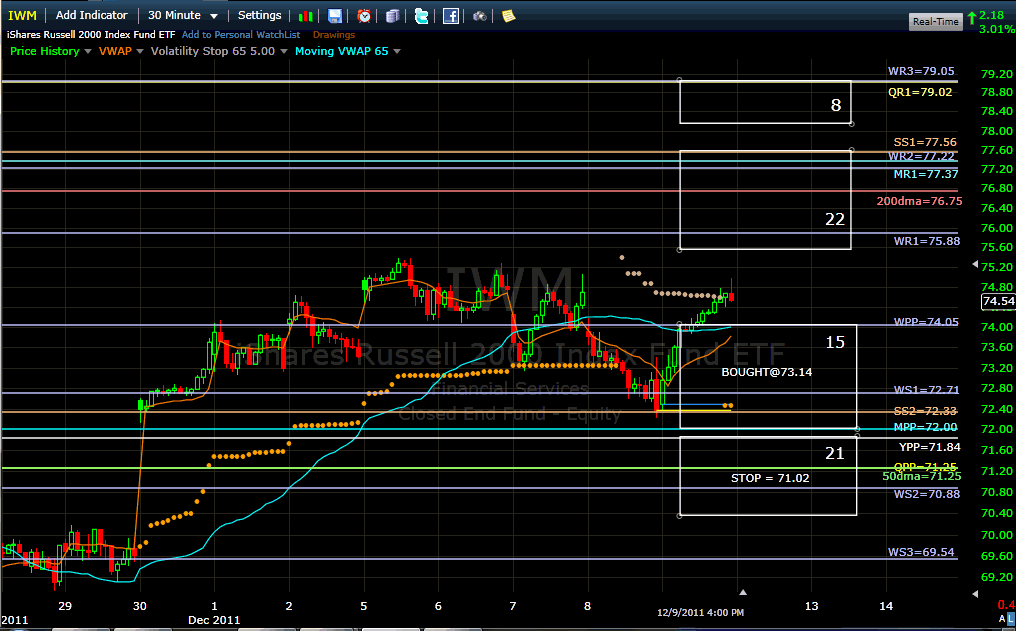Click the WS1=72.71 support label
Screen dimensions: 1016x631
coord(927,389)
